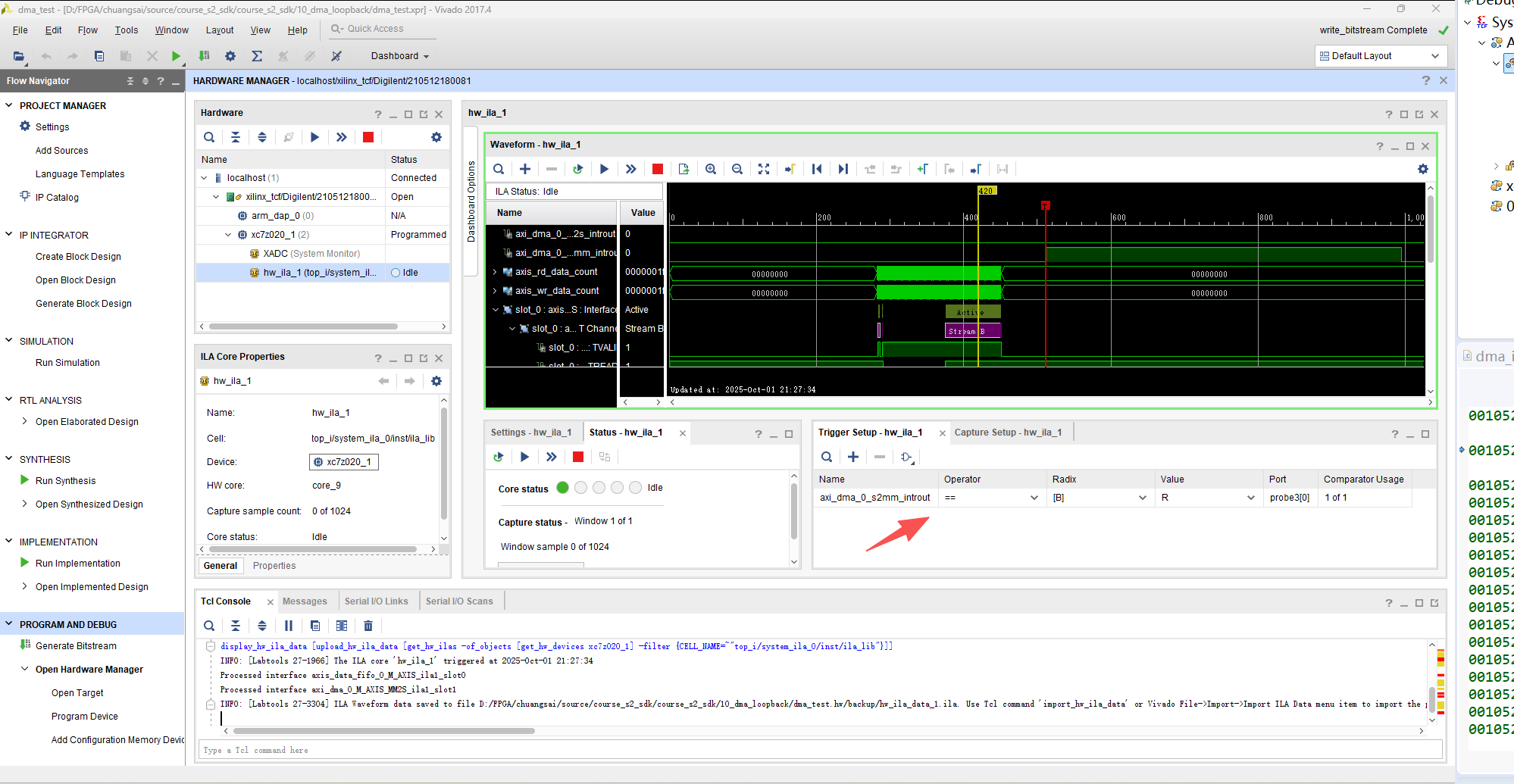Zoom in on the waveform
This screenshot has height=784, width=1514.
coord(711,169)
